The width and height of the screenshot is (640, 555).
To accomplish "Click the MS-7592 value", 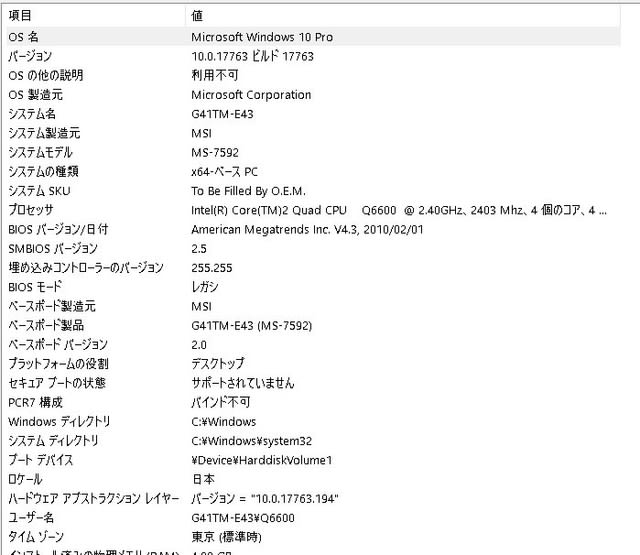I will pyautogui.click(x=215, y=153).
